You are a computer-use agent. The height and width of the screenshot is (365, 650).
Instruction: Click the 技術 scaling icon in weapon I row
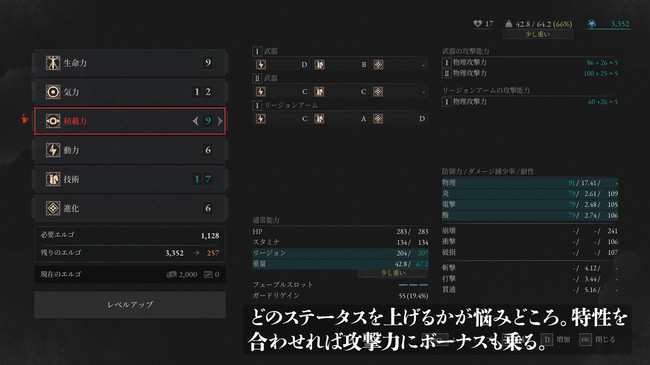[x=319, y=65]
